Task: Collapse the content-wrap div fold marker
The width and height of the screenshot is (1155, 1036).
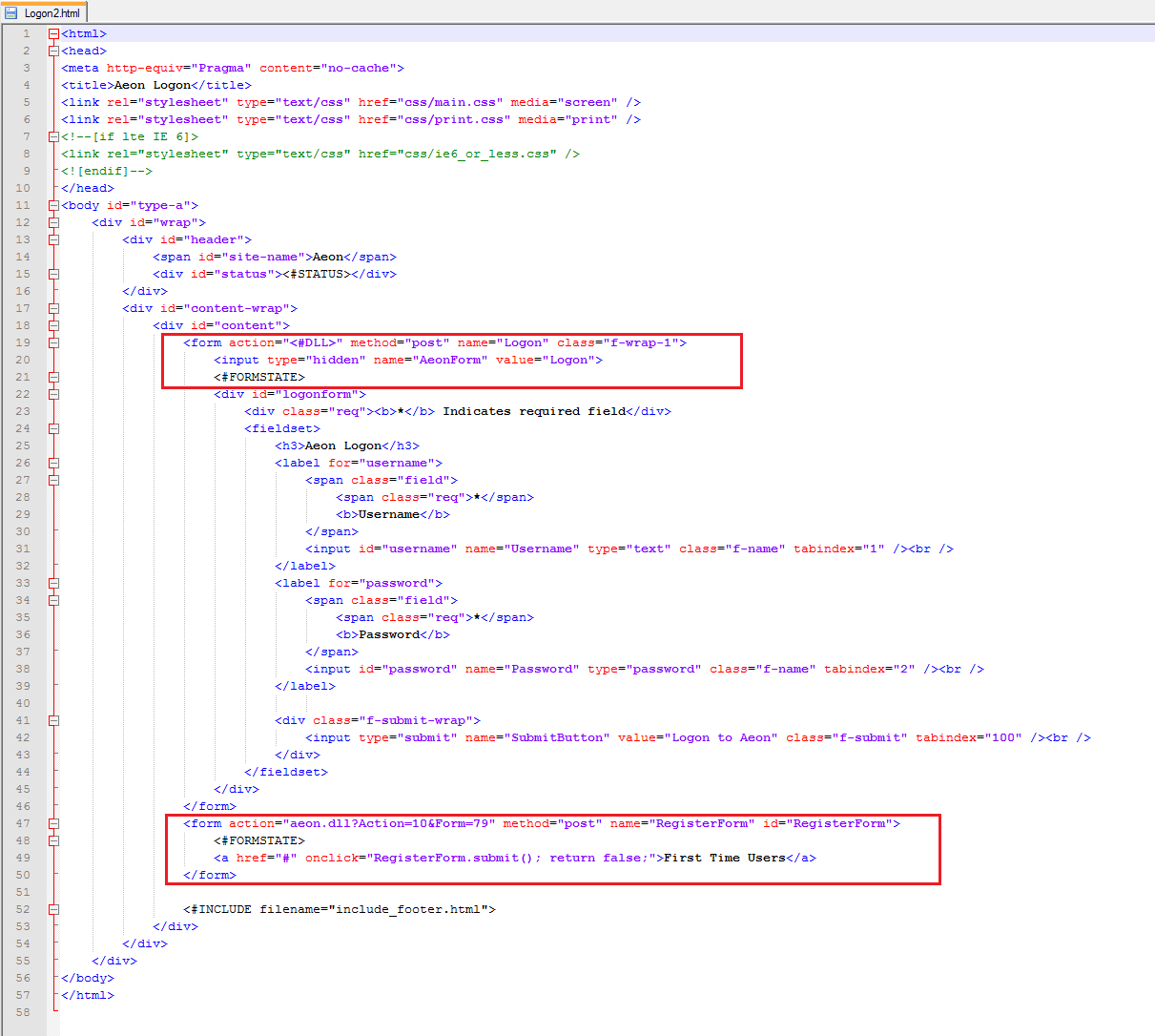Action: (53, 308)
